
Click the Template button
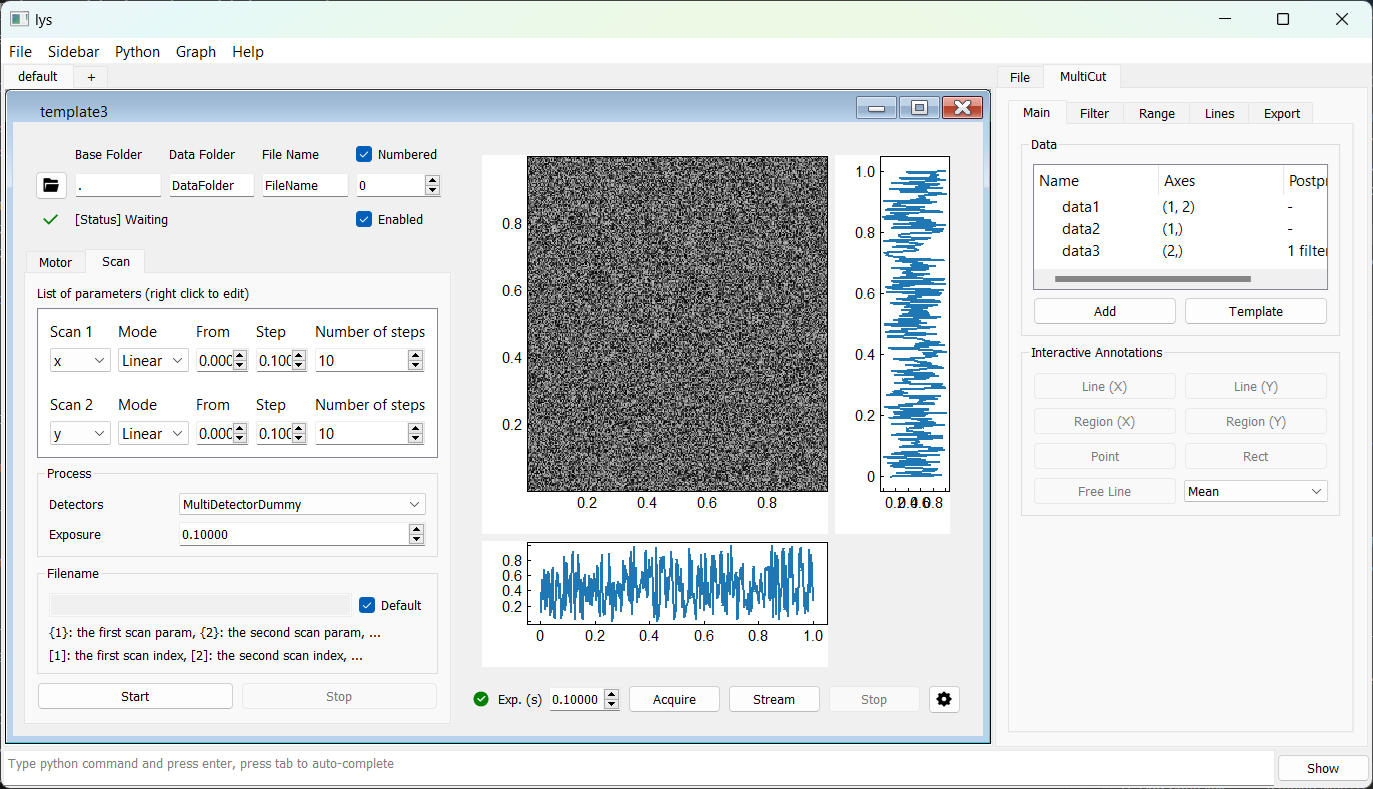pyautogui.click(x=1255, y=311)
